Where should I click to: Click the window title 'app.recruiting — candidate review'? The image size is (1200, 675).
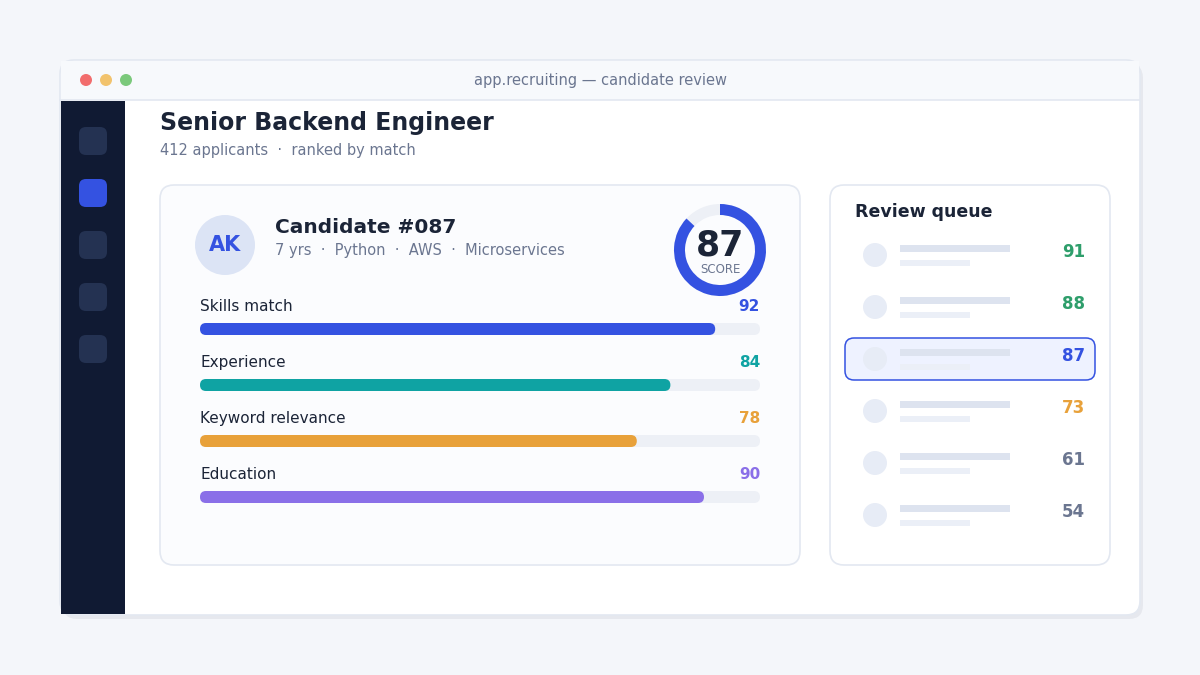point(600,80)
